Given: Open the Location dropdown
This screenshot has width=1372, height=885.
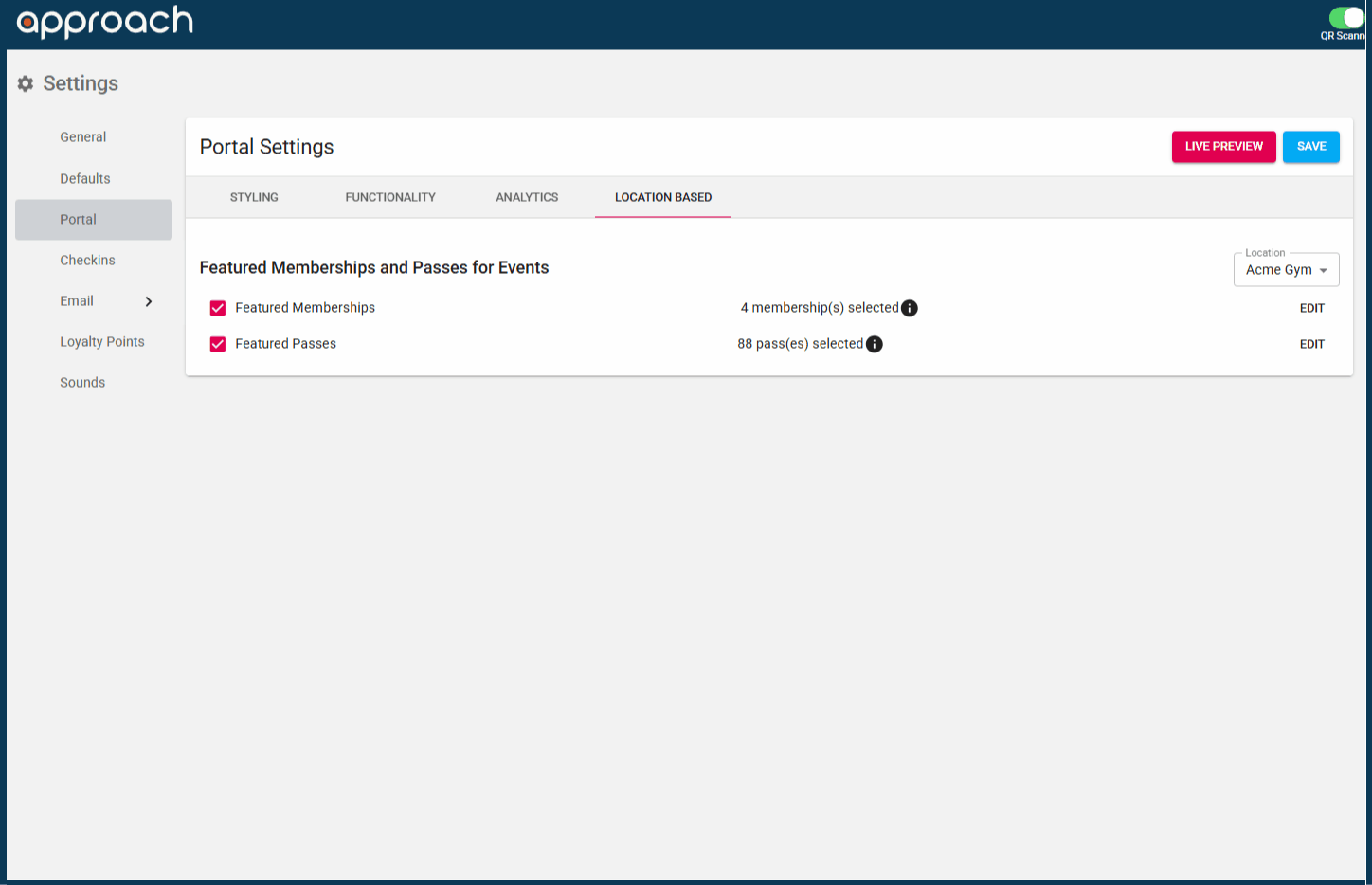Looking at the screenshot, I should click(x=1286, y=270).
